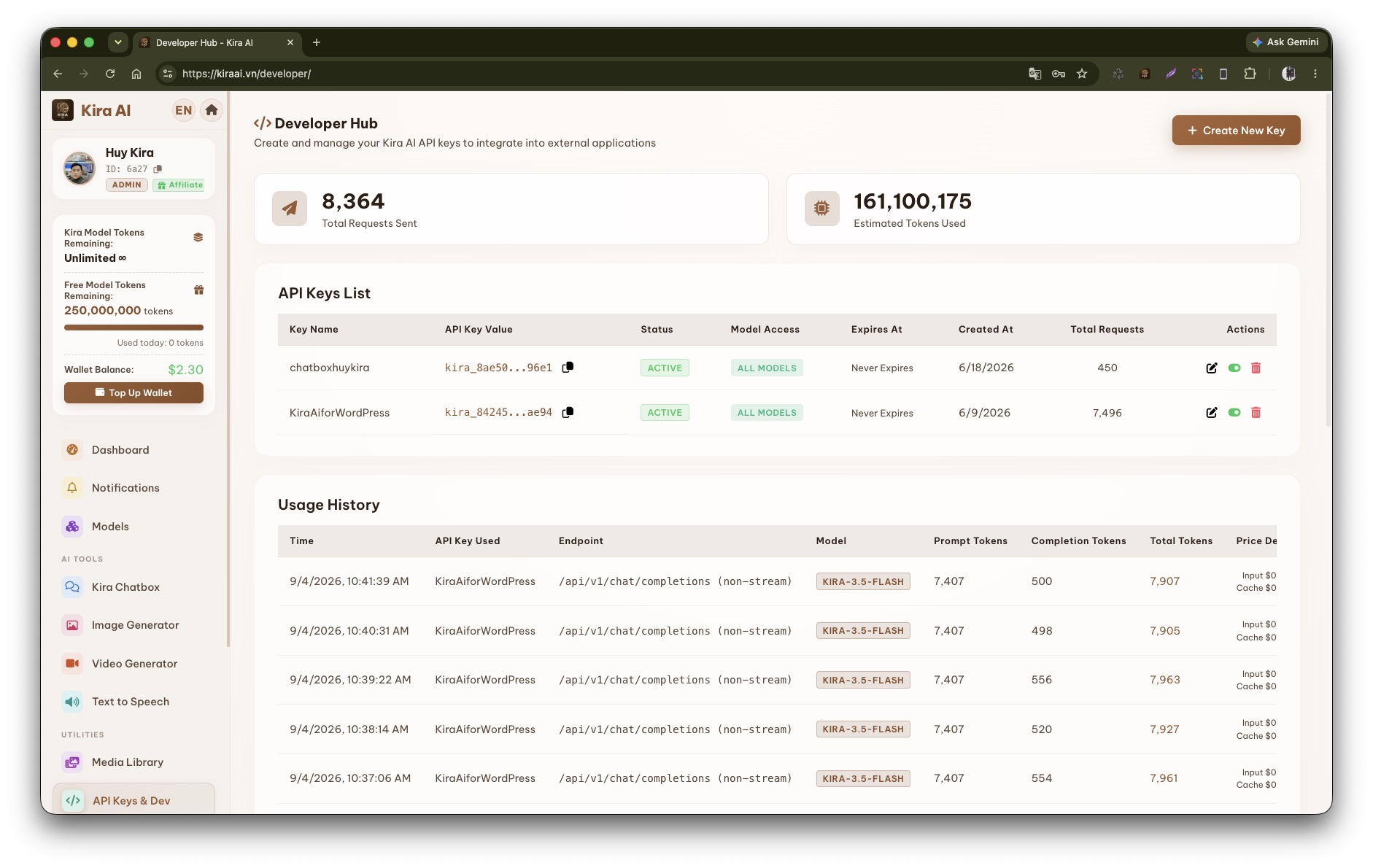
Task: Copy the user ID 6a27
Action: [x=158, y=168]
